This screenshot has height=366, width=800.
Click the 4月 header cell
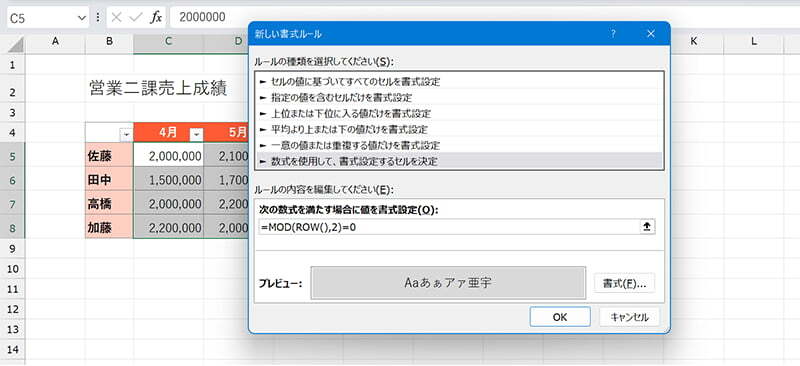(168, 133)
